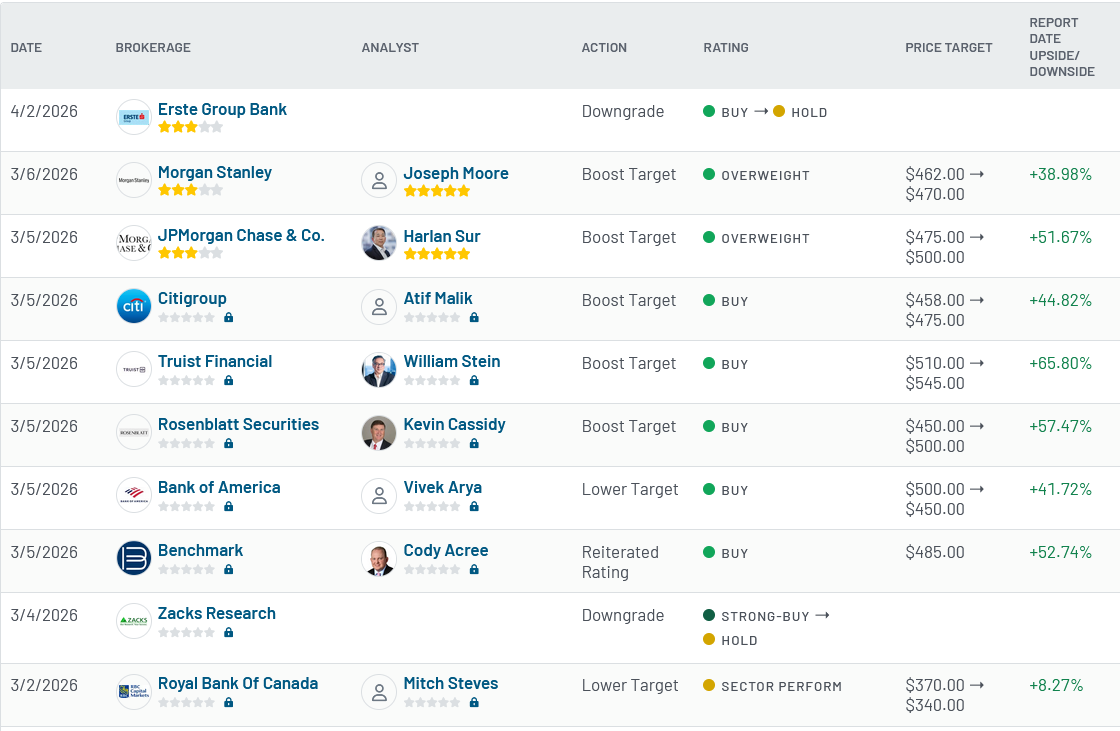This screenshot has width=1120, height=731.
Task: Click the Benchmark logo icon
Action: click(134, 557)
